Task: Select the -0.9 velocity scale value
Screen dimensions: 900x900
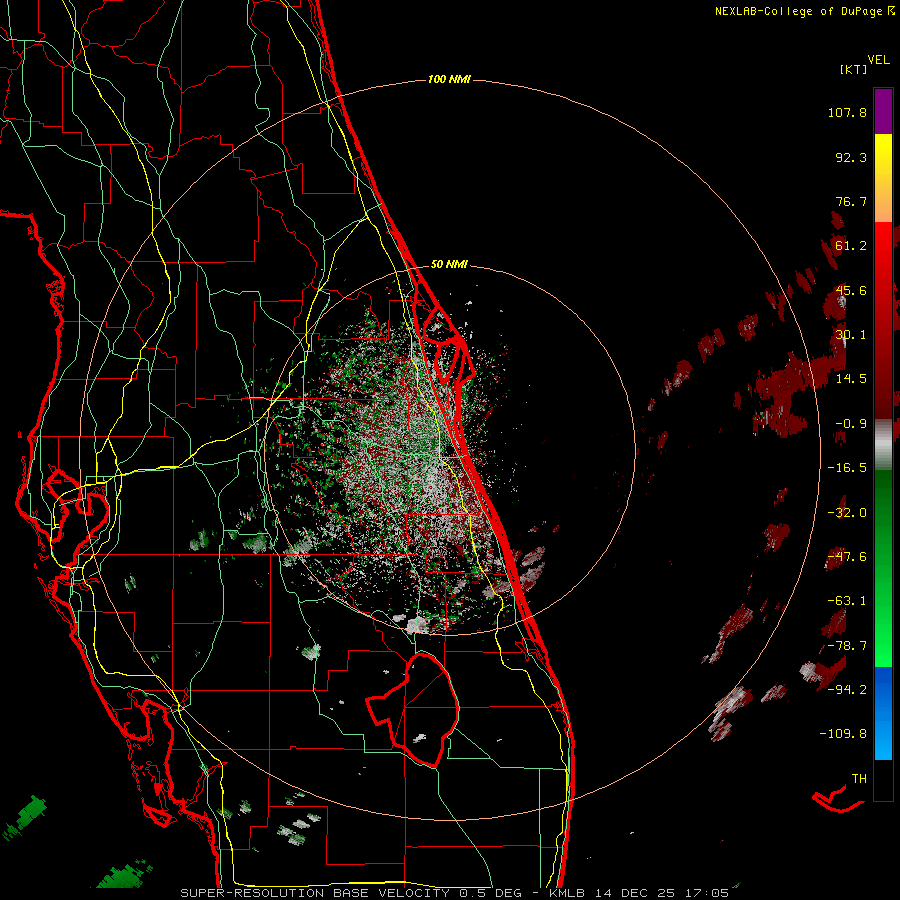Action: 851,424
